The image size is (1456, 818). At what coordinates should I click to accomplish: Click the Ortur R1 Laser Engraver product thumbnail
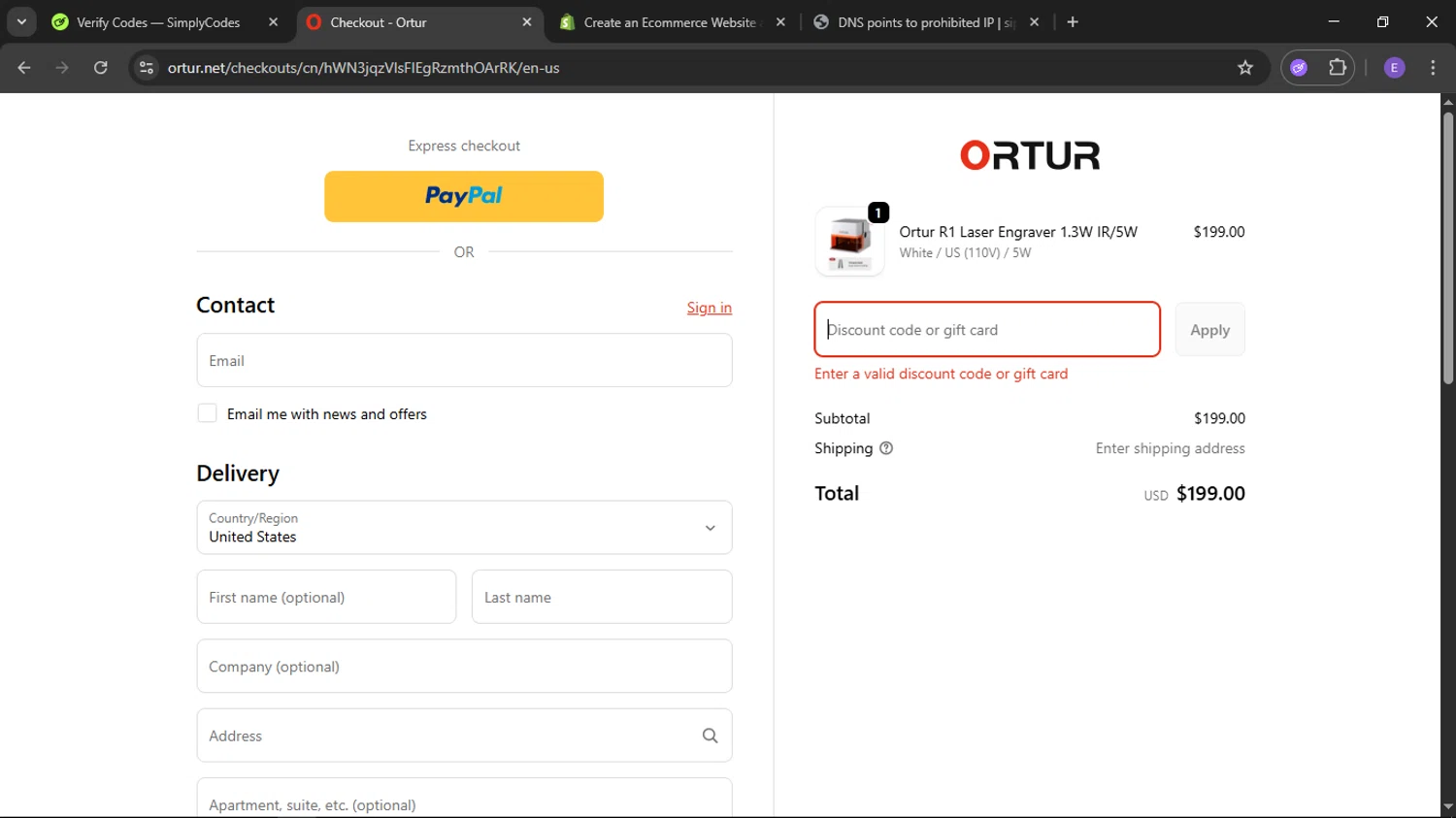[849, 242]
